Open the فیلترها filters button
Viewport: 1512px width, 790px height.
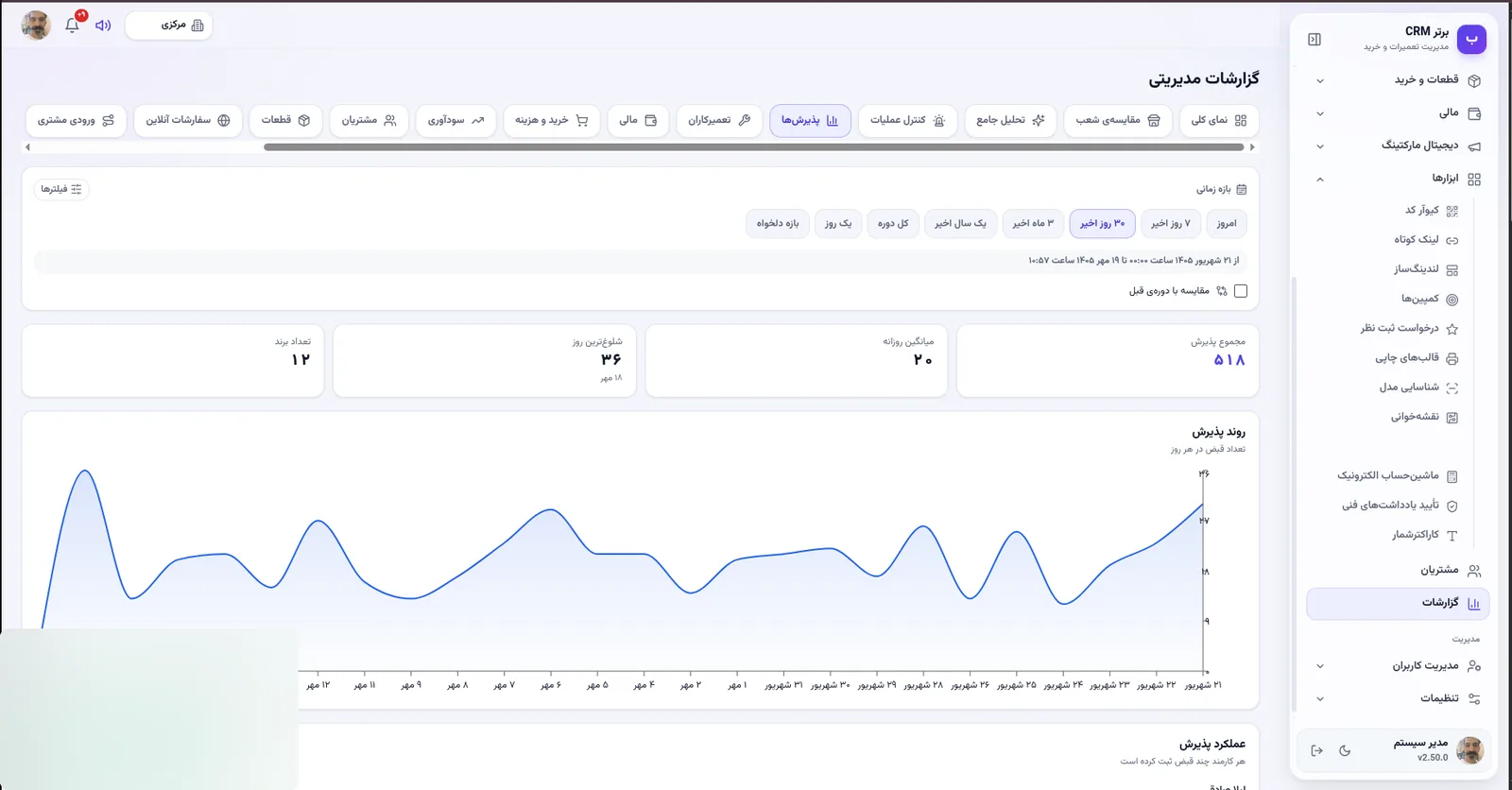[x=61, y=189]
